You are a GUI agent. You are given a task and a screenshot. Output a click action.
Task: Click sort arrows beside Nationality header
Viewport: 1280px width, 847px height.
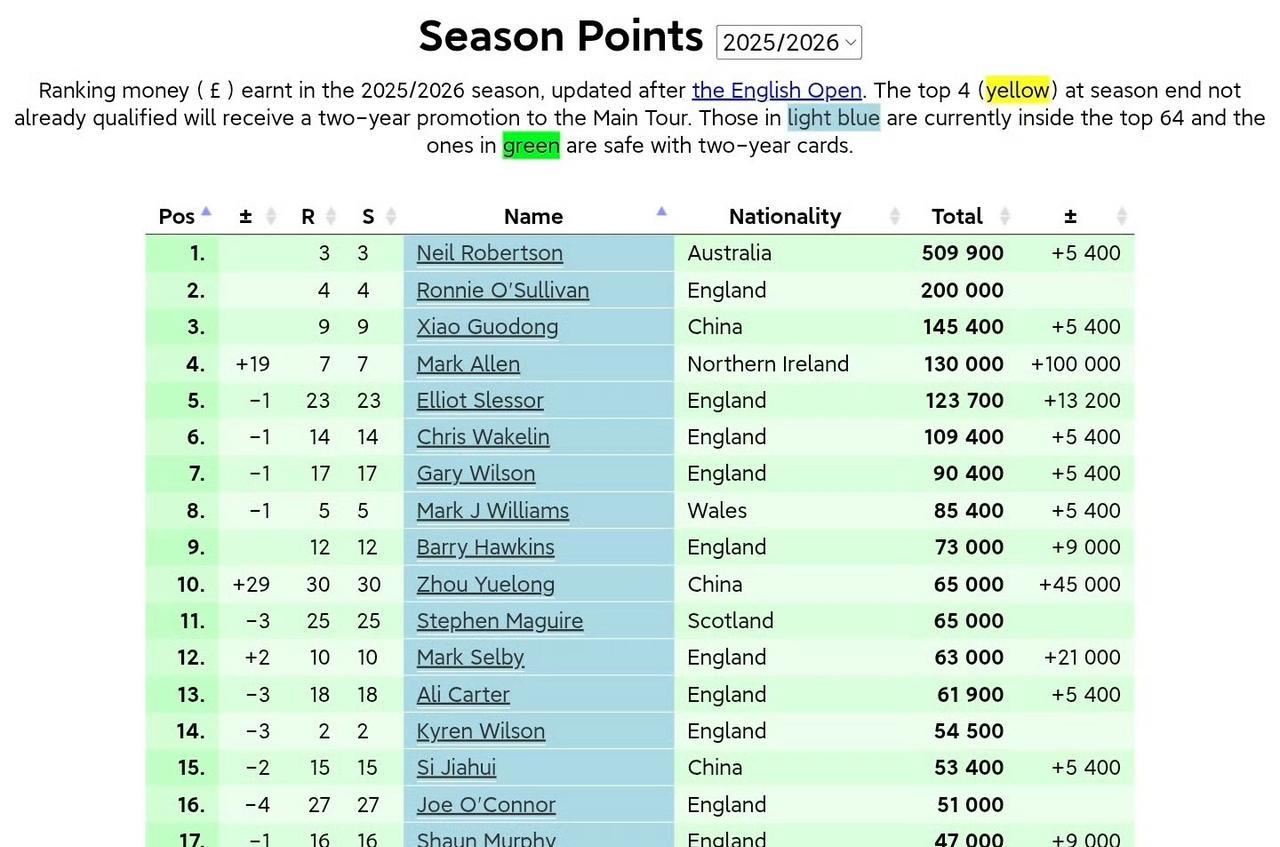click(x=895, y=216)
